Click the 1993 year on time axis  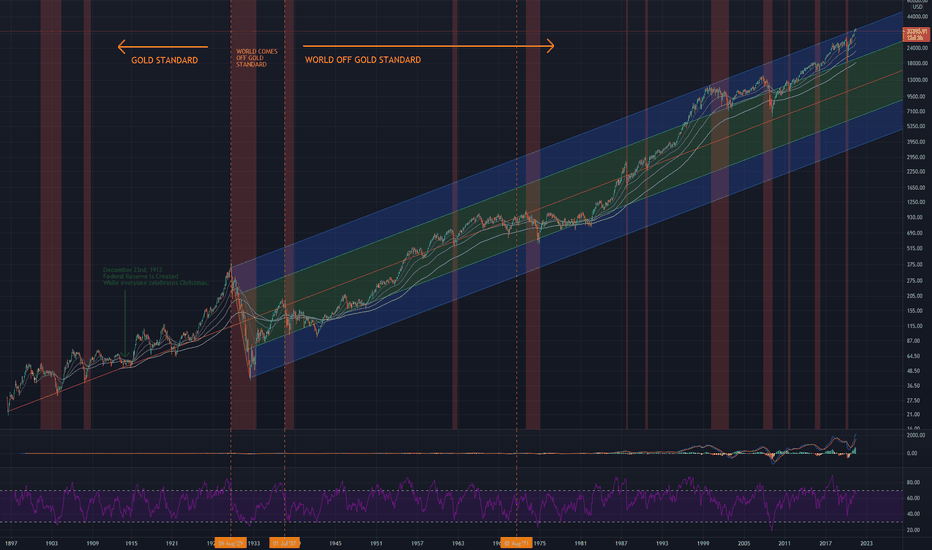[662, 543]
